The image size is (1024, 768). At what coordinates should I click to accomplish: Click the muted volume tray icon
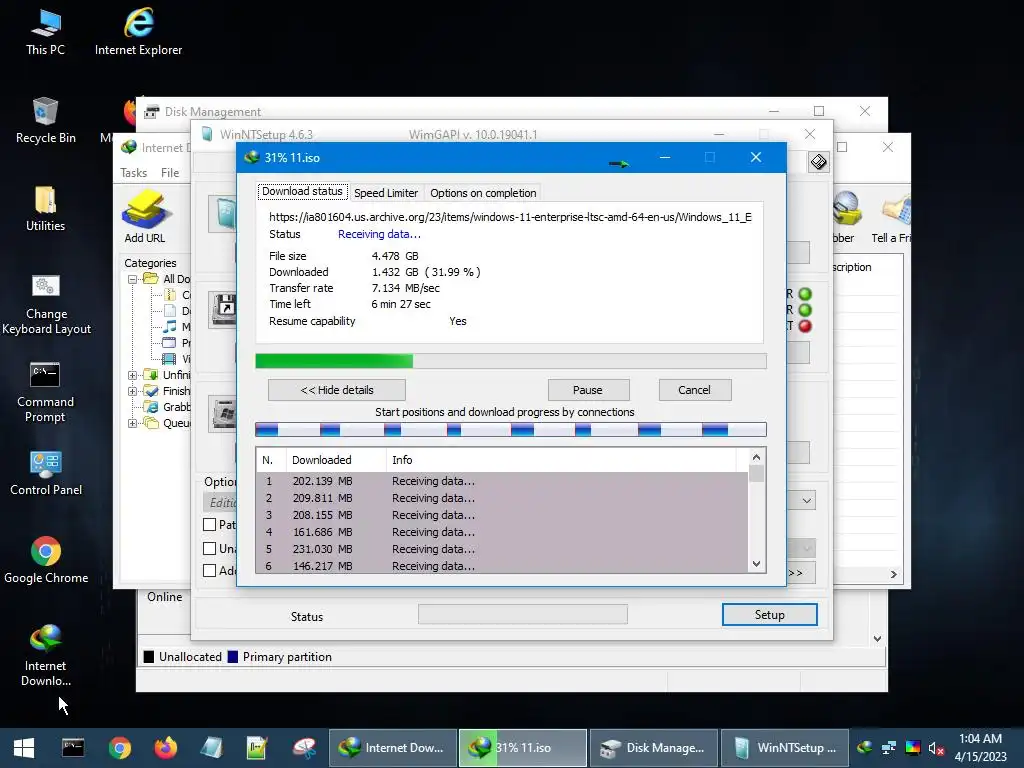936,748
